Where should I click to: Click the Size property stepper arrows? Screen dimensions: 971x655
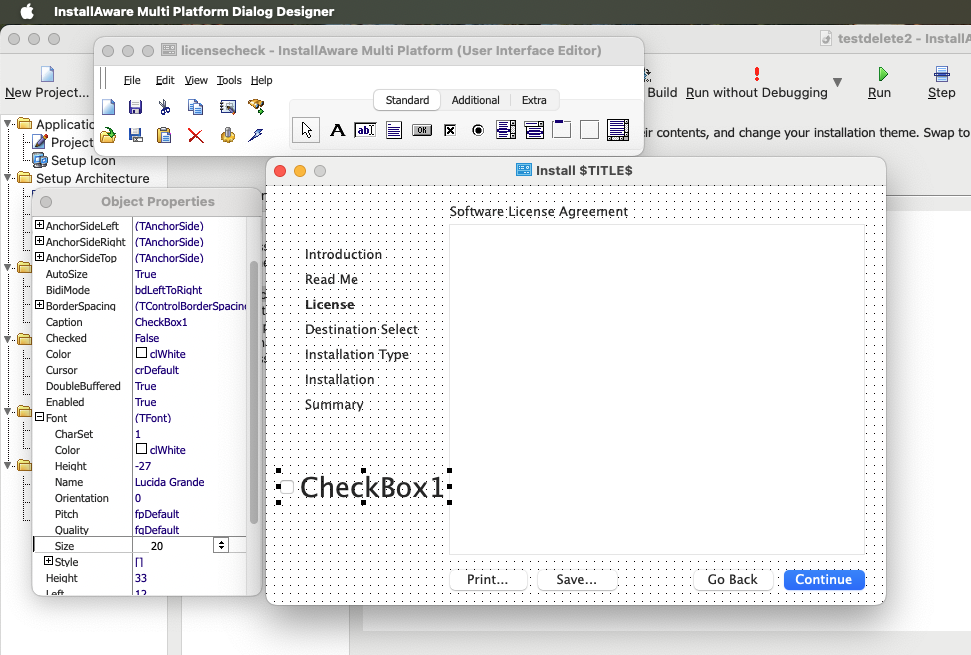pyautogui.click(x=221, y=545)
